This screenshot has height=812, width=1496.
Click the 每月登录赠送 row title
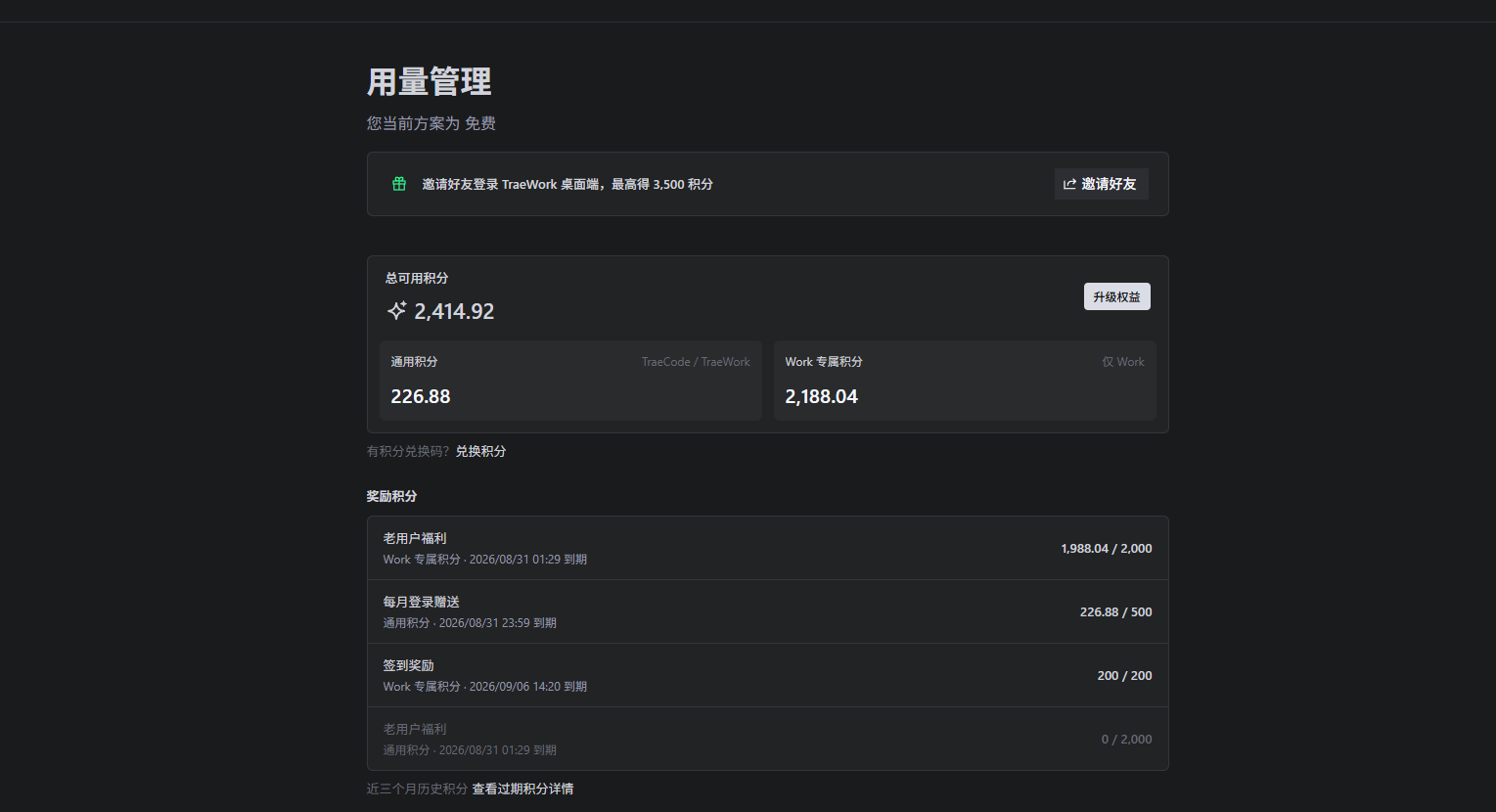coord(421,602)
